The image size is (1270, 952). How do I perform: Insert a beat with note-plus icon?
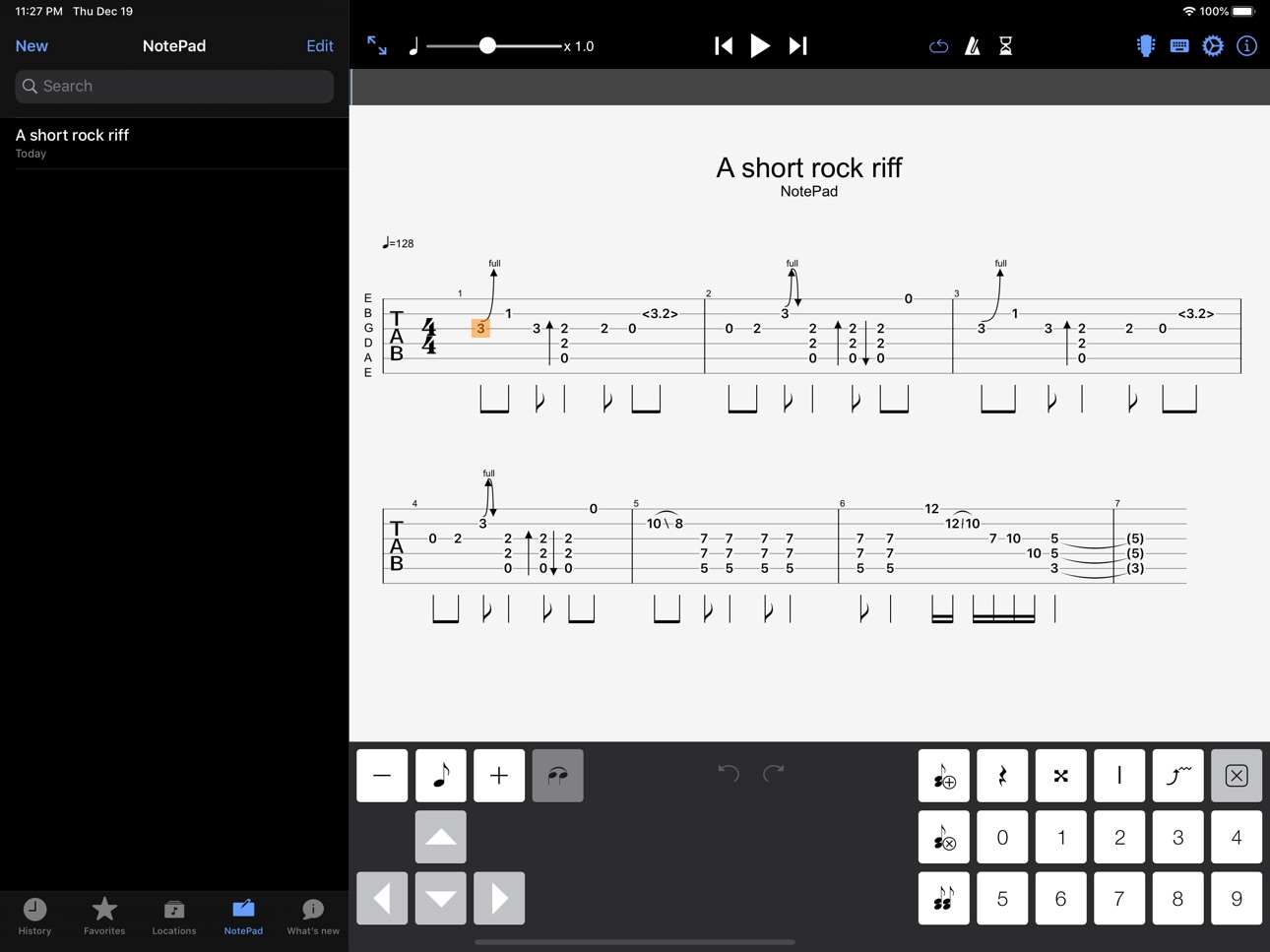pyautogui.click(x=944, y=776)
